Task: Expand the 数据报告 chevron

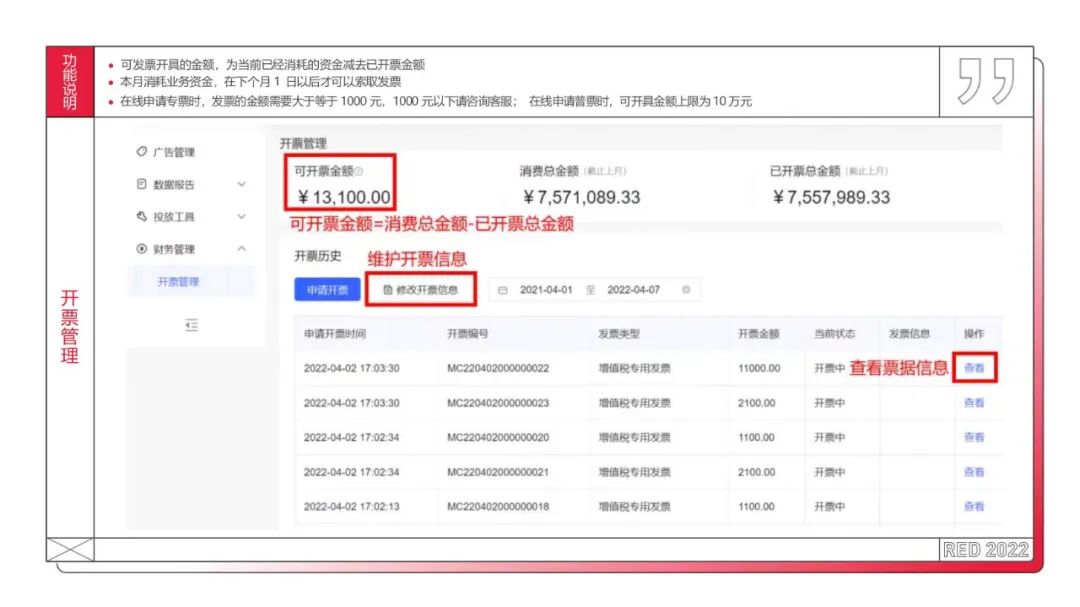Action: point(242,184)
